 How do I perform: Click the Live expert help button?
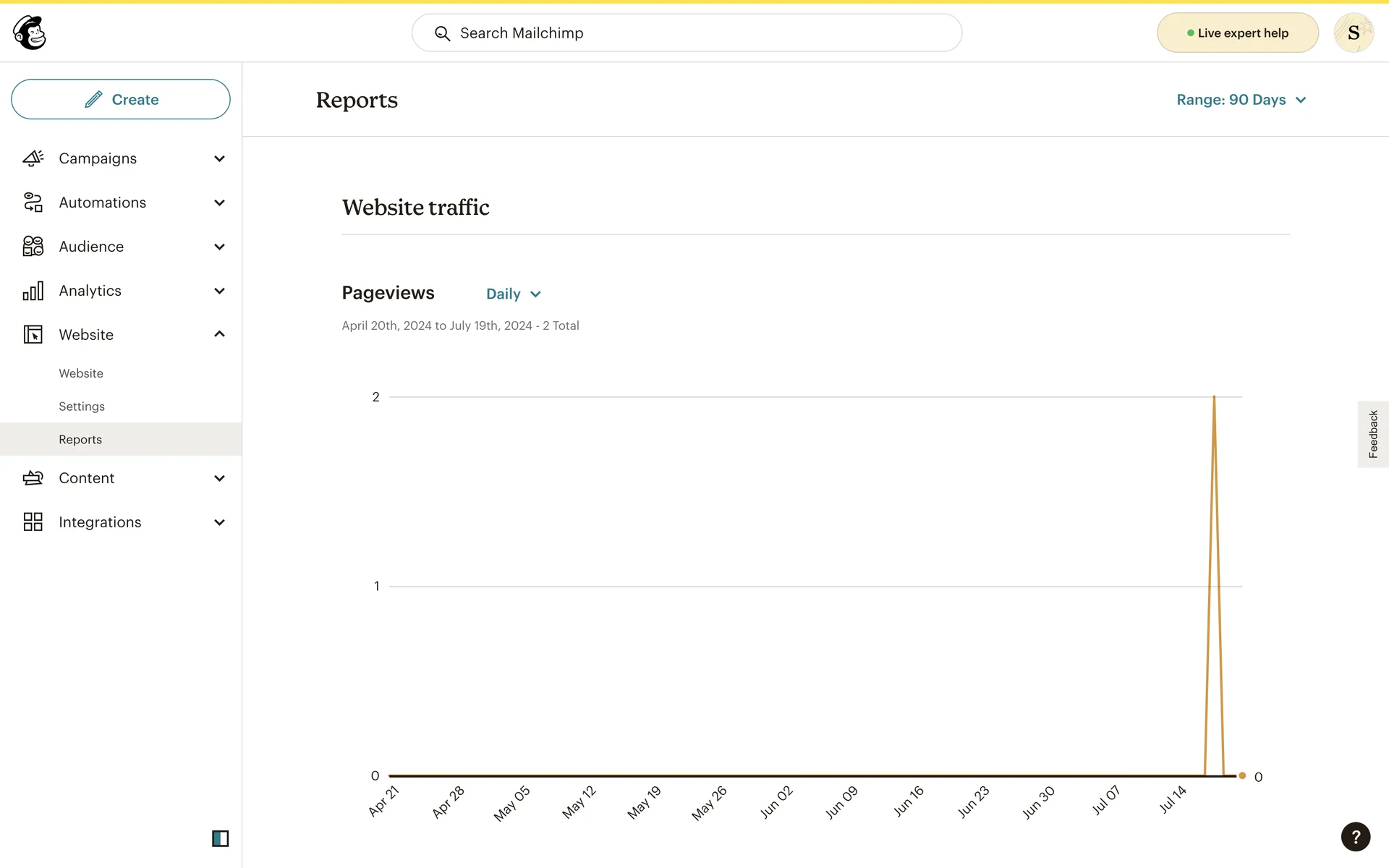pos(1237,33)
